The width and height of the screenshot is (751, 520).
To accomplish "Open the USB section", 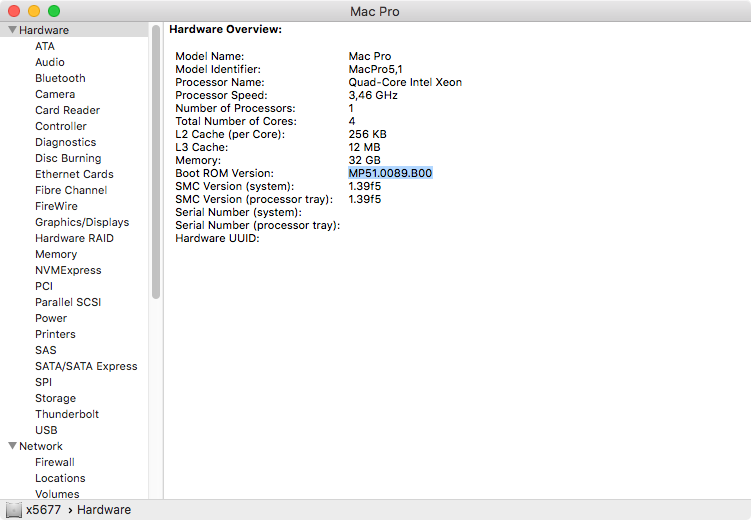I will pyautogui.click(x=46, y=430).
